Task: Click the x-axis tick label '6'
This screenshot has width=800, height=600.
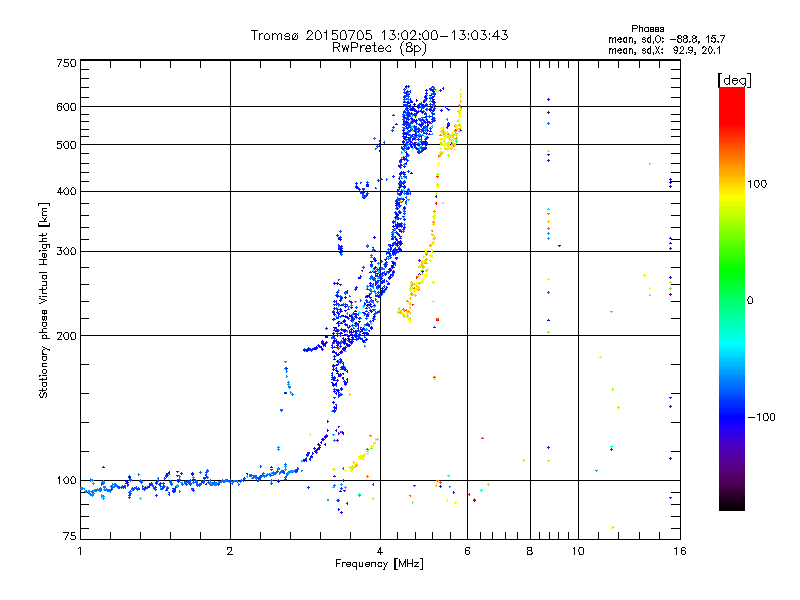Action: click(x=467, y=551)
